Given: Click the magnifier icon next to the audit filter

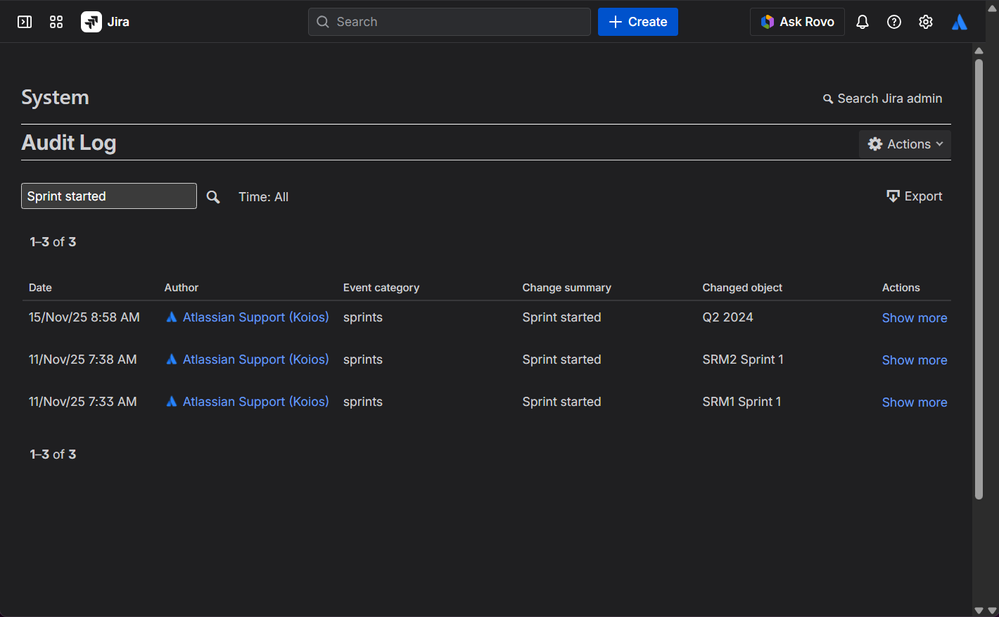Looking at the screenshot, I should 213,197.
